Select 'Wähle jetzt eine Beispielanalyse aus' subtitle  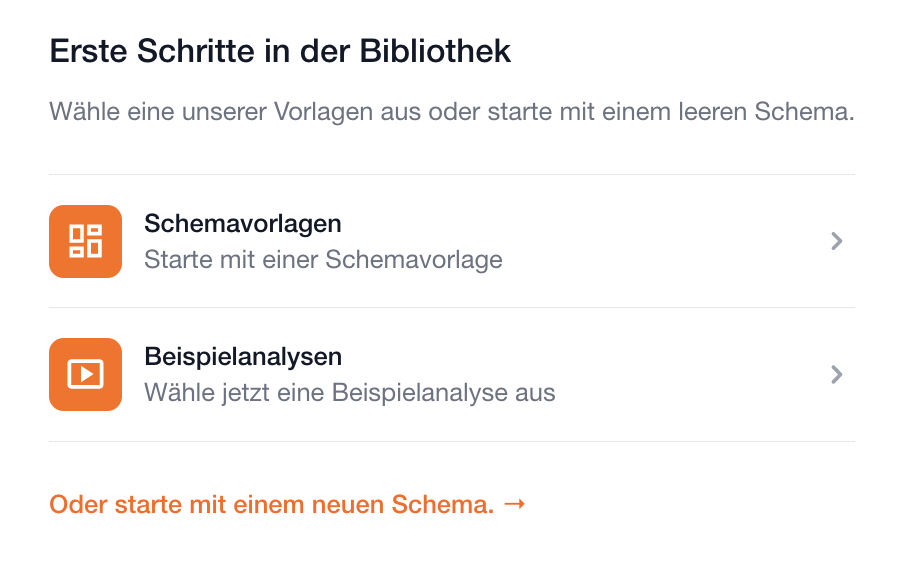(349, 392)
